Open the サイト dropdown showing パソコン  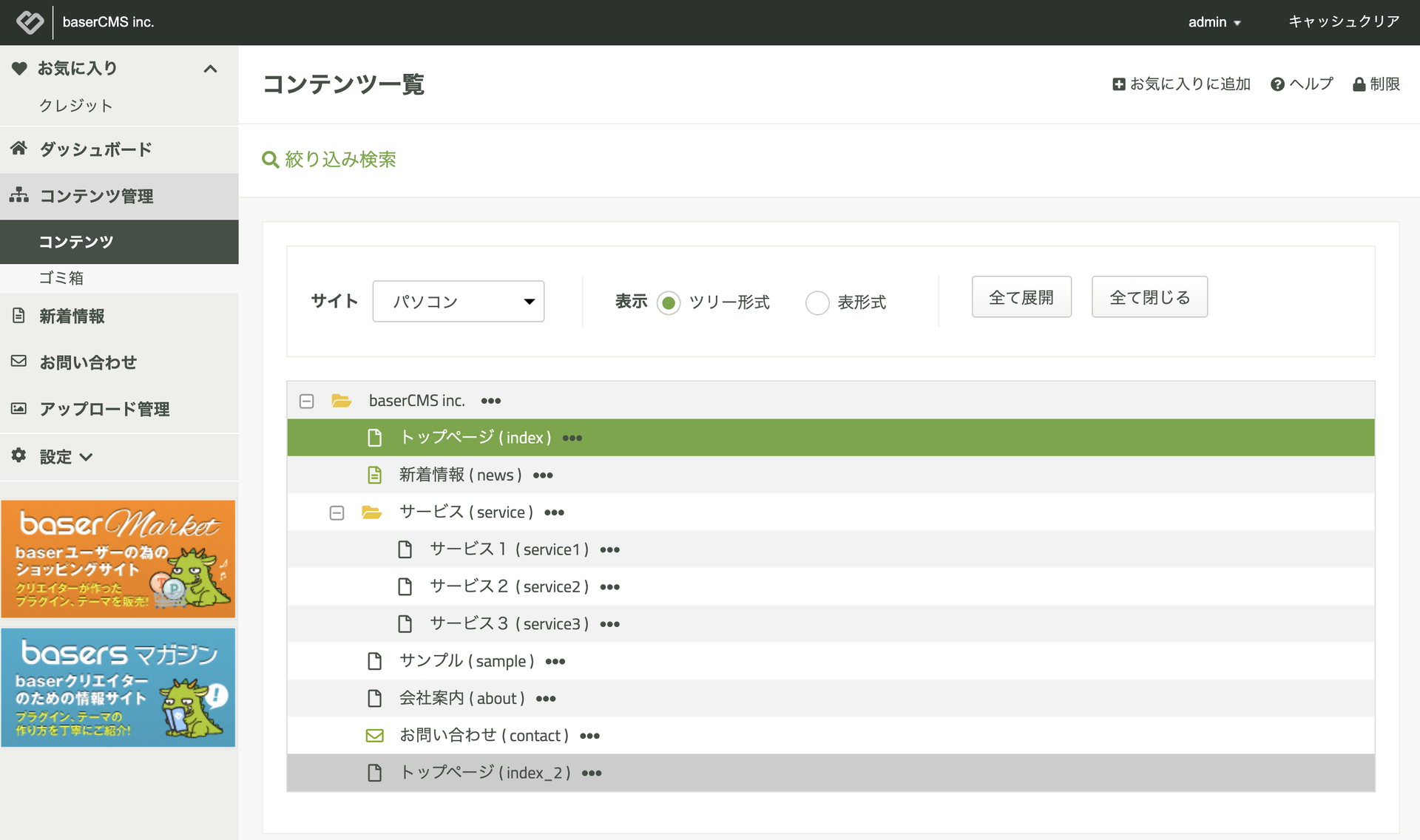[458, 301]
